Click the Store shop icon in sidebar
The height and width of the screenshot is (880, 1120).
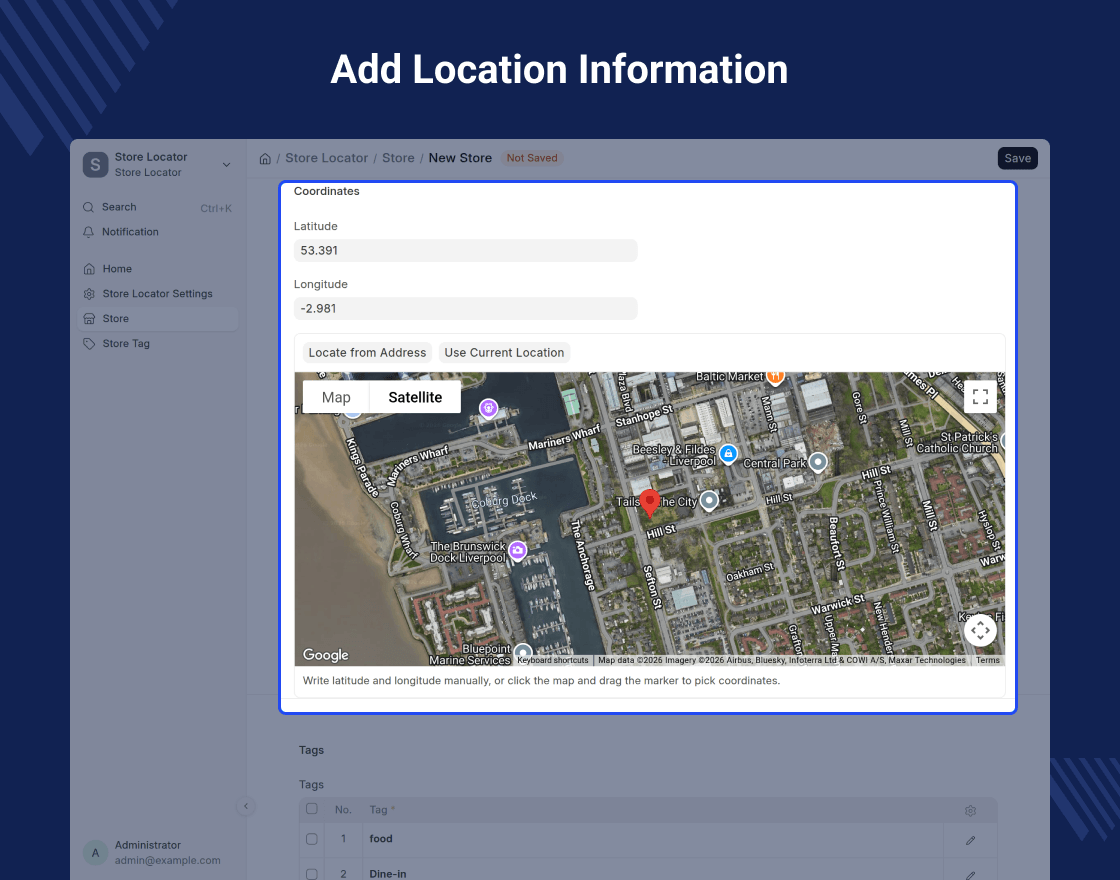coord(89,319)
